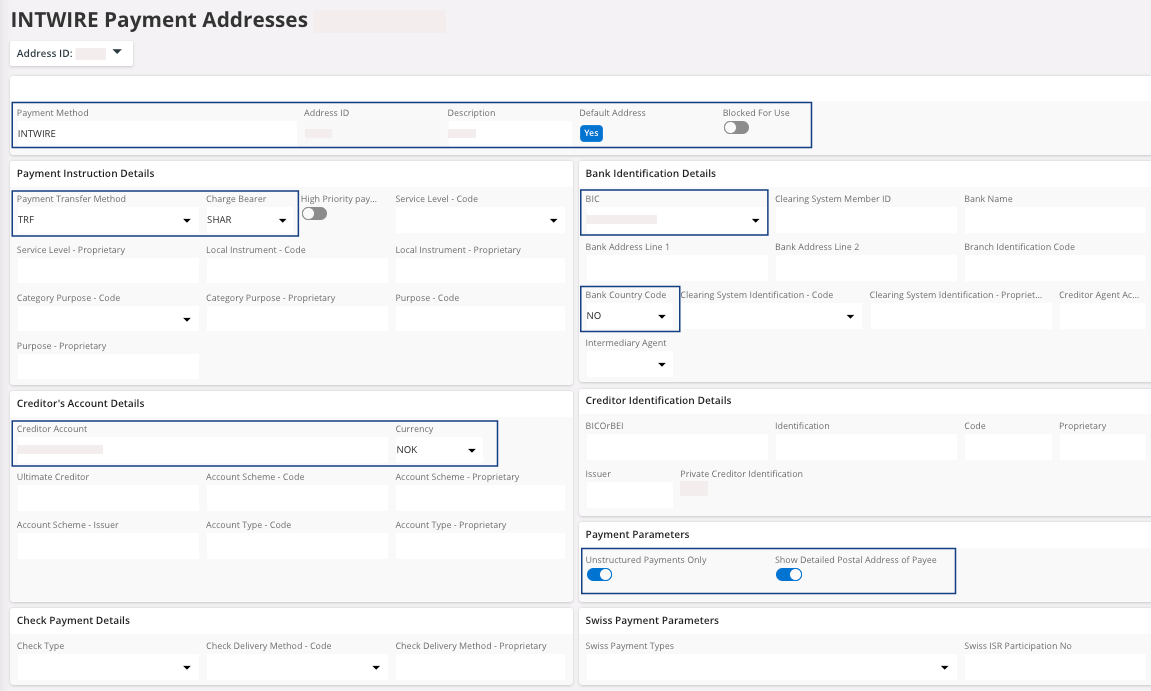Viewport: 1151px width, 691px height.
Task: Enable the High Priority payment toggle
Action: 314,214
